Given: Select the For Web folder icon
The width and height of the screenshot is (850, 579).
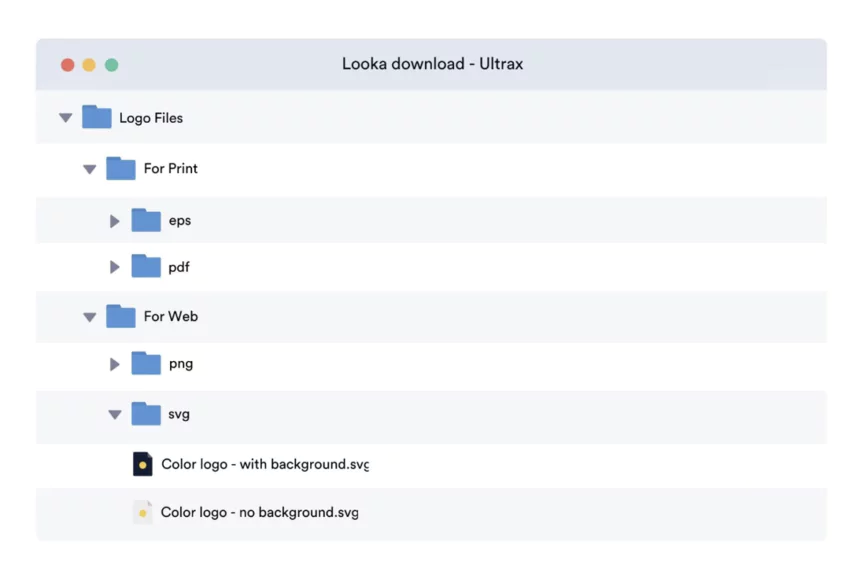Looking at the screenshot, I should point(120,316).
